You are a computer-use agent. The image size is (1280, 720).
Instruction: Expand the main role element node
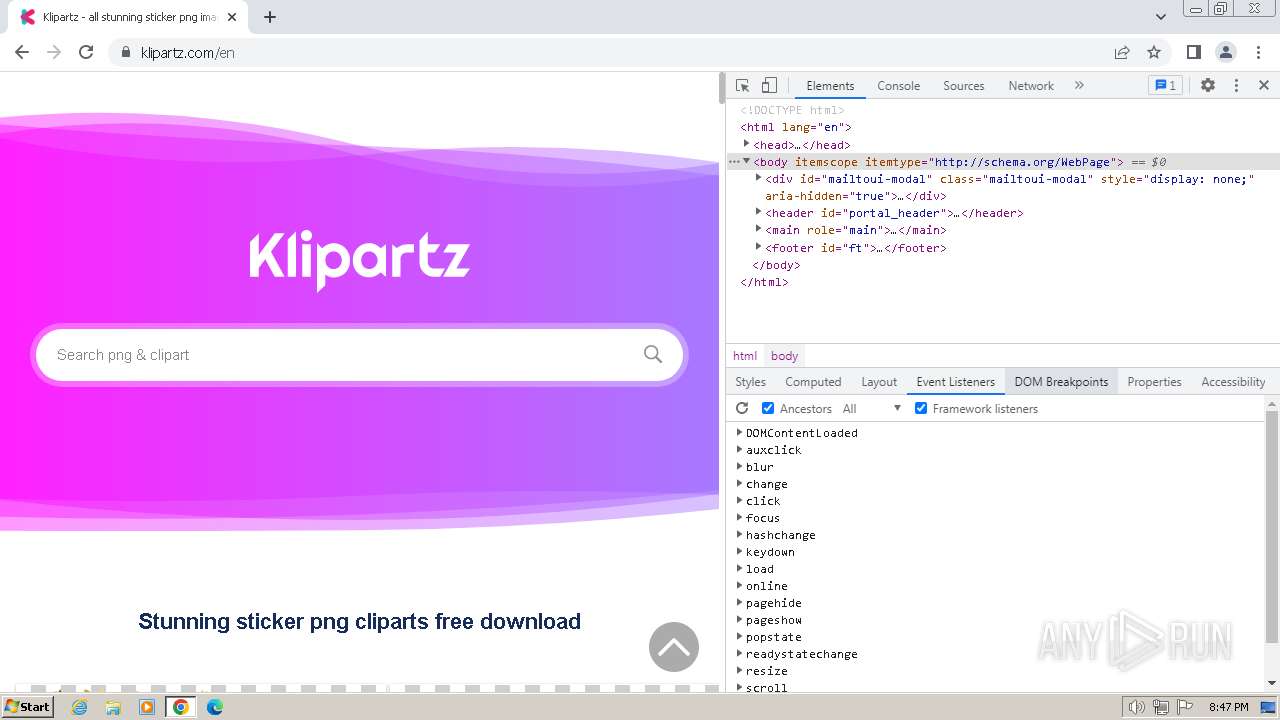click(x=759, y=229)
